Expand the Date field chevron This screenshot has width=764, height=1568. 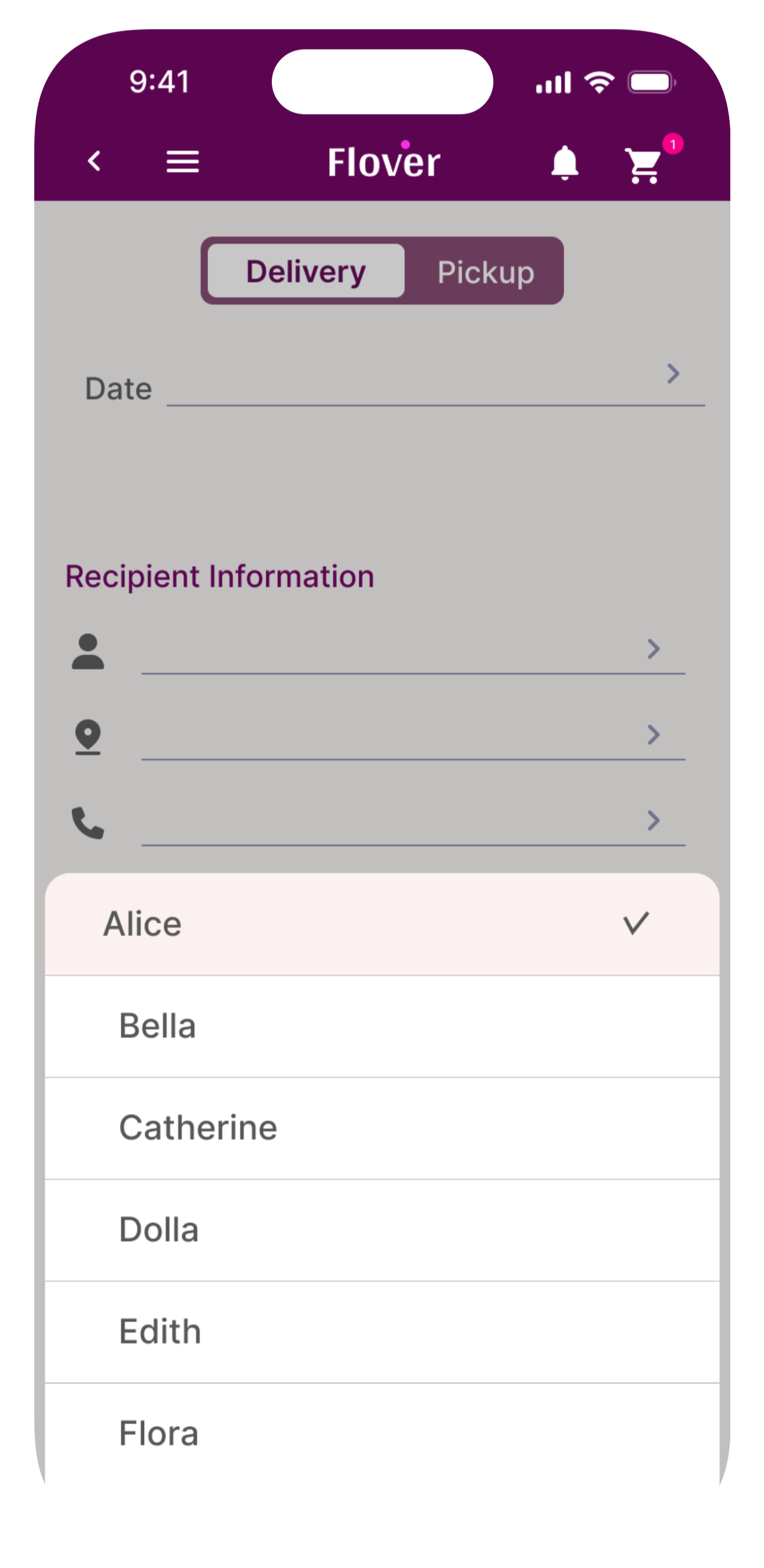point(672,373)
